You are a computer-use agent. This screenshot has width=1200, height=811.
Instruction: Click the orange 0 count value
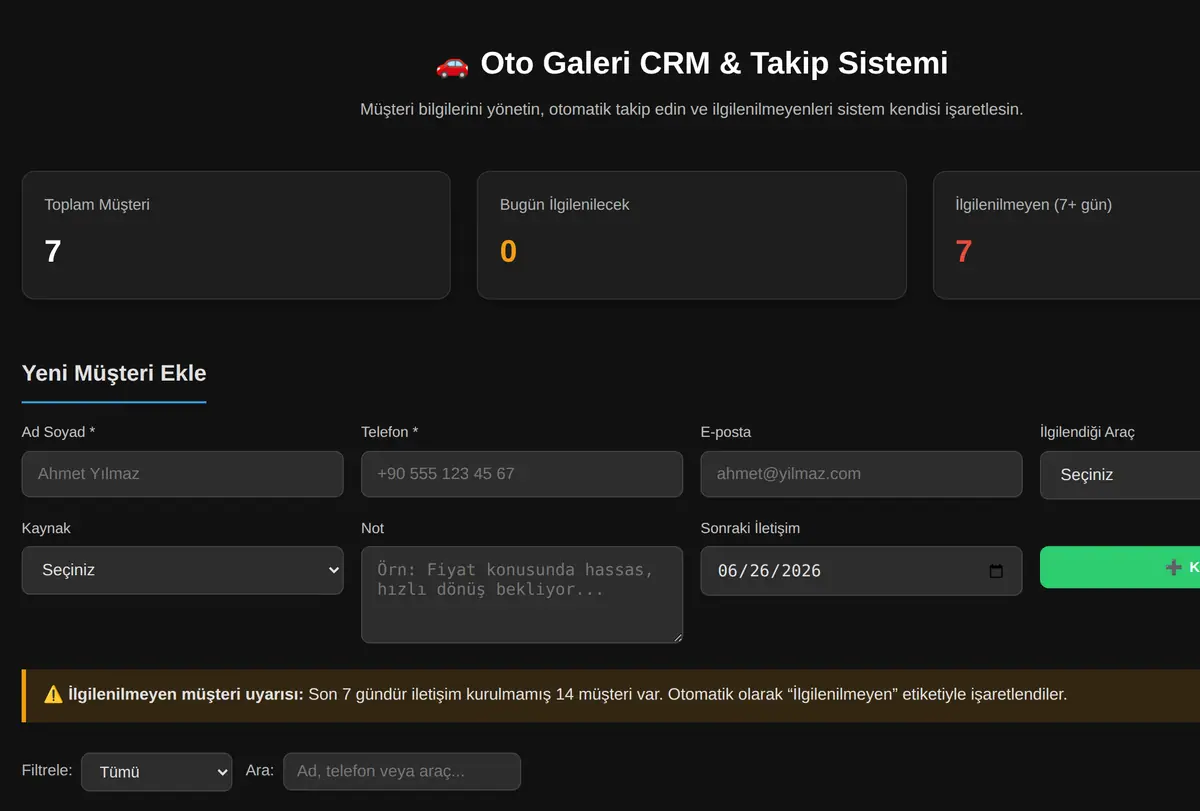(508, 251)
